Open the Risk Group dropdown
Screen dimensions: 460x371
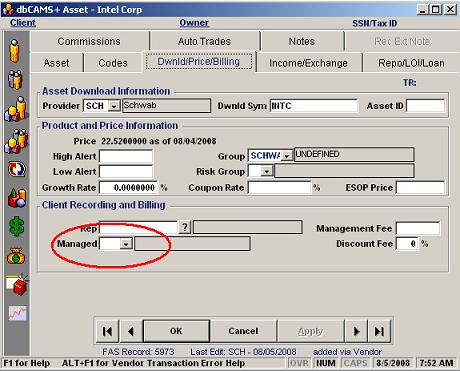coord(266,172)
